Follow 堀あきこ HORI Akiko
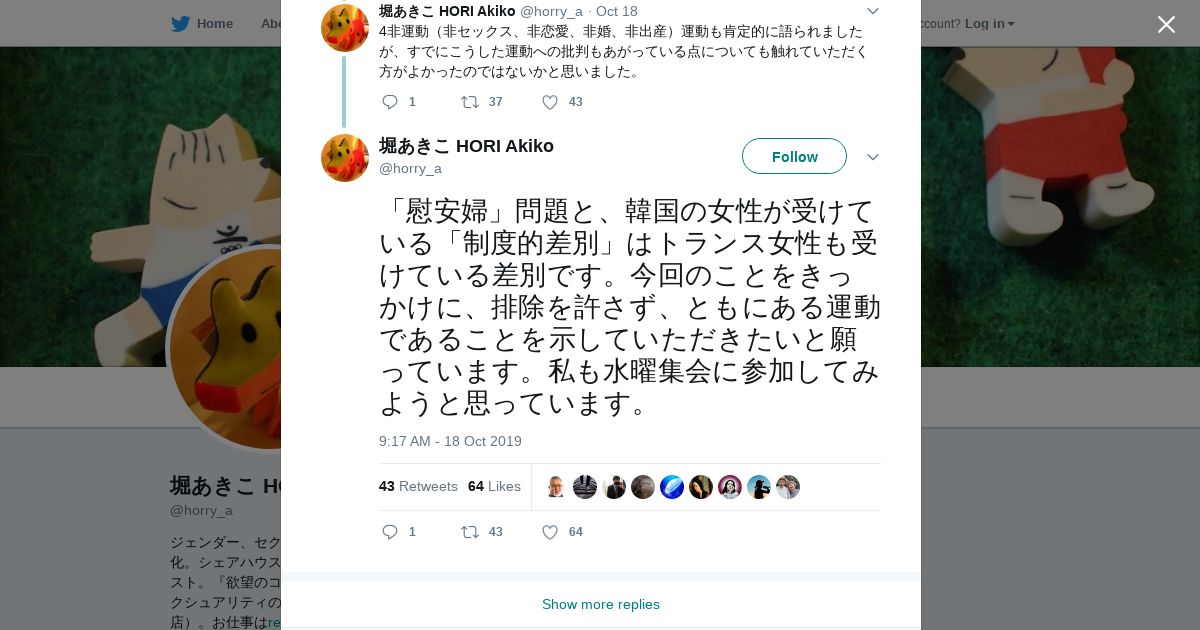 pos(794,156)
